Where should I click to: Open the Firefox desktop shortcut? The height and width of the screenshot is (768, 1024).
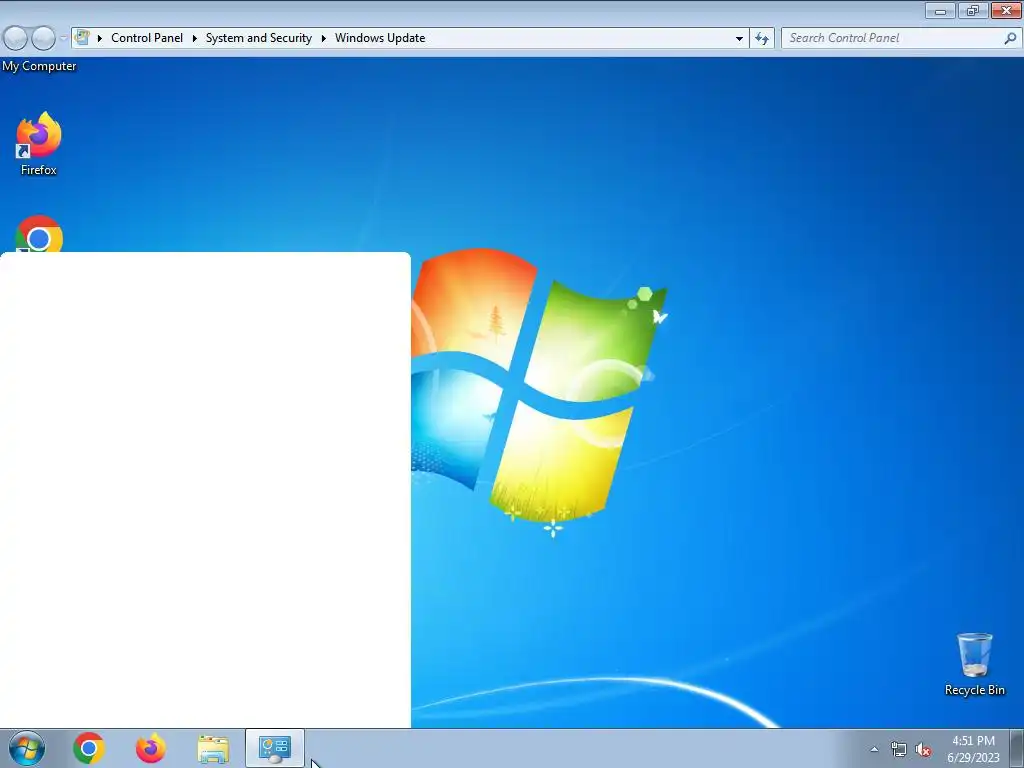pyautogui.click(x=39, y=144)
